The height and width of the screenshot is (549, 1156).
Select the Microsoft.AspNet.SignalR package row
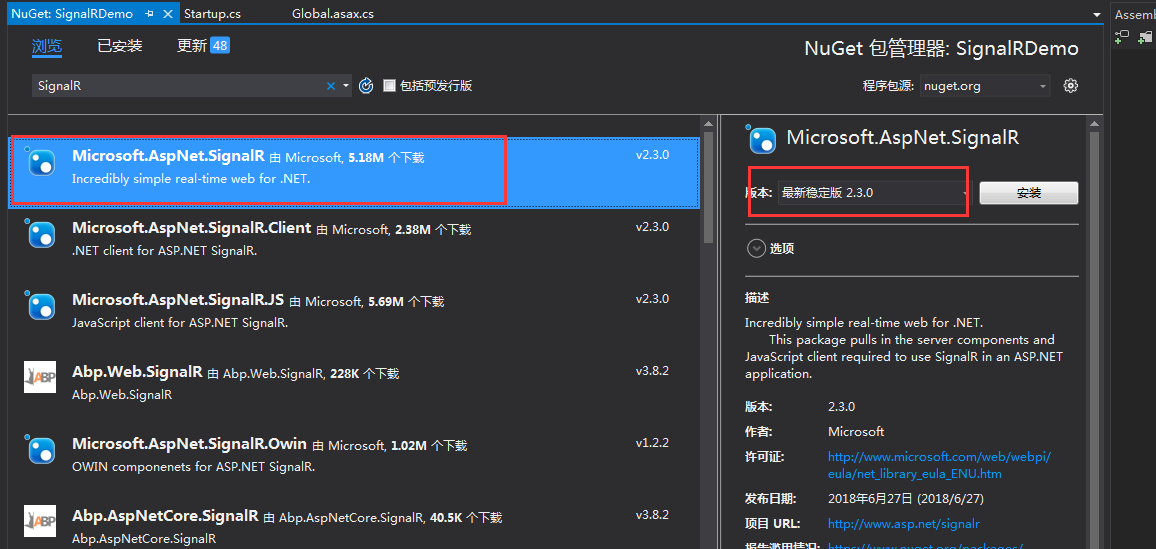[354, 172]
